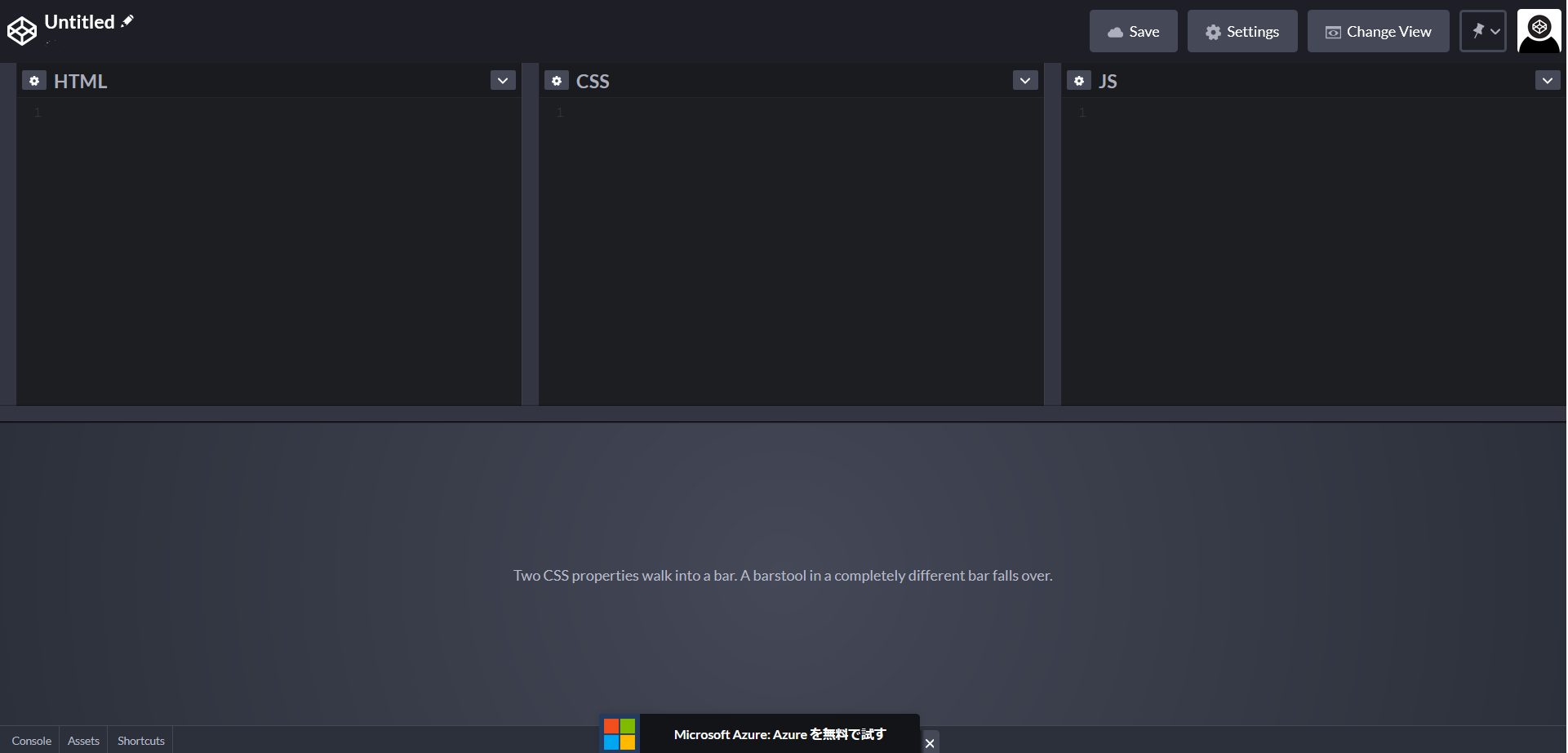Open the pin options dropdown
Viewport: 1568px width, 753px height.
[x=1483, y=31]
